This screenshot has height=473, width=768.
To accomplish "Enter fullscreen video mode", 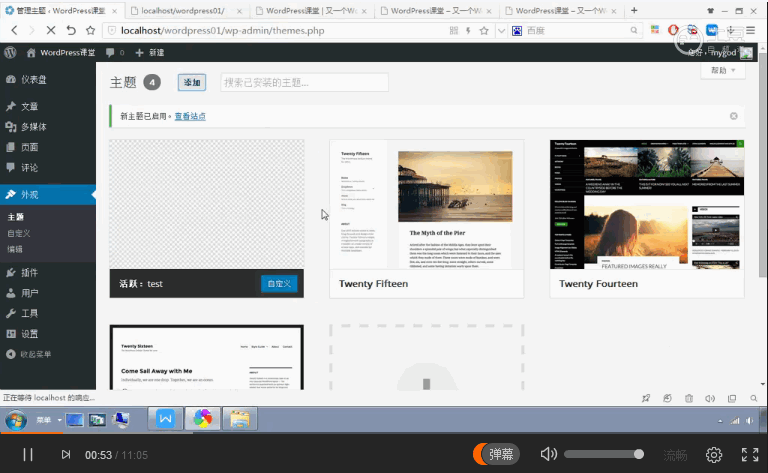I will pyautogui.click(x=750, y=455).
